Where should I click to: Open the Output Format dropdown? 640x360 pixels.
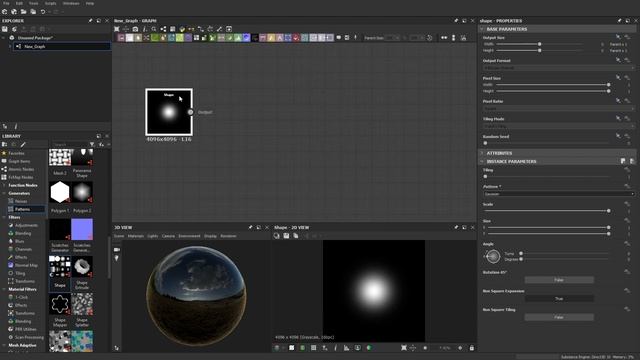[x=559, y=68]
